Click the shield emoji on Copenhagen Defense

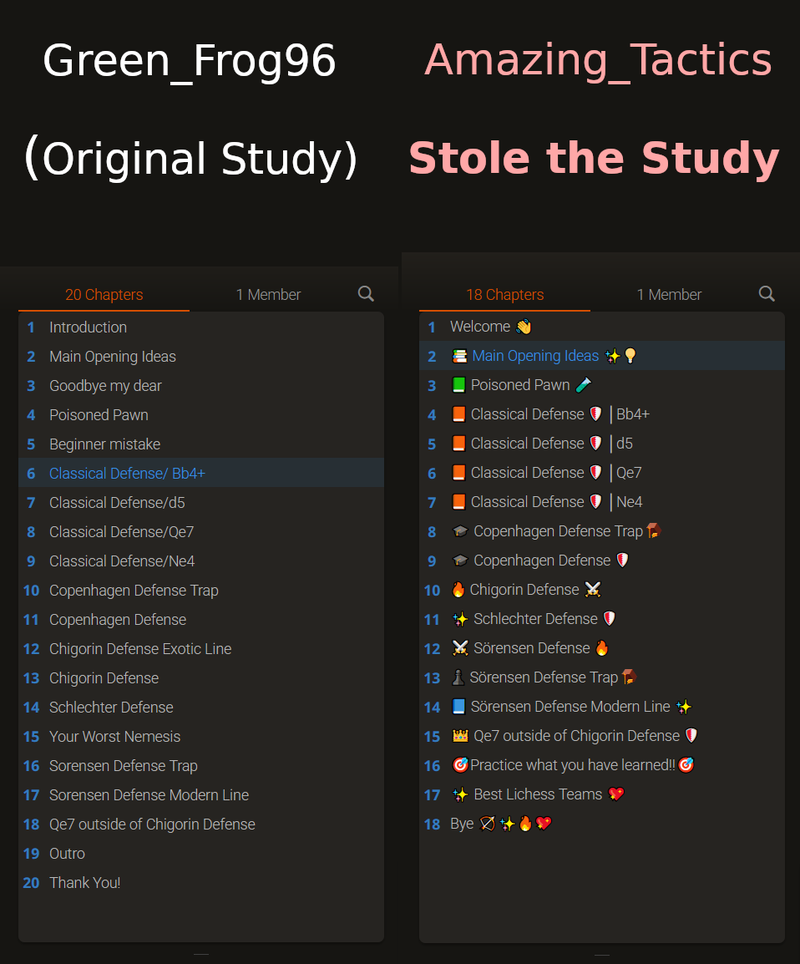click(622, 559)
